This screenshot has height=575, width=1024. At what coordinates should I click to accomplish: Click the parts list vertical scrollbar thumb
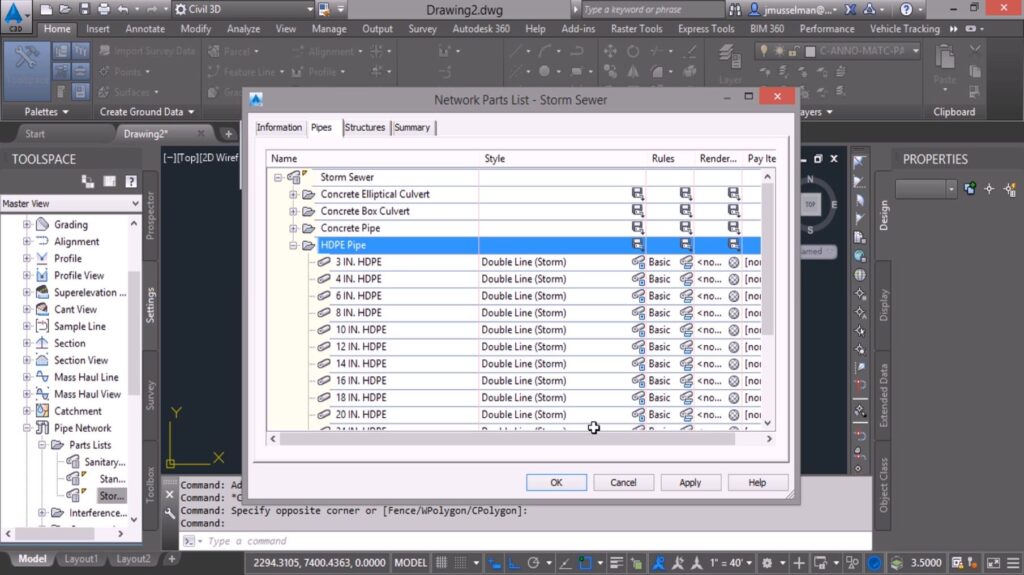coord(768,259)
